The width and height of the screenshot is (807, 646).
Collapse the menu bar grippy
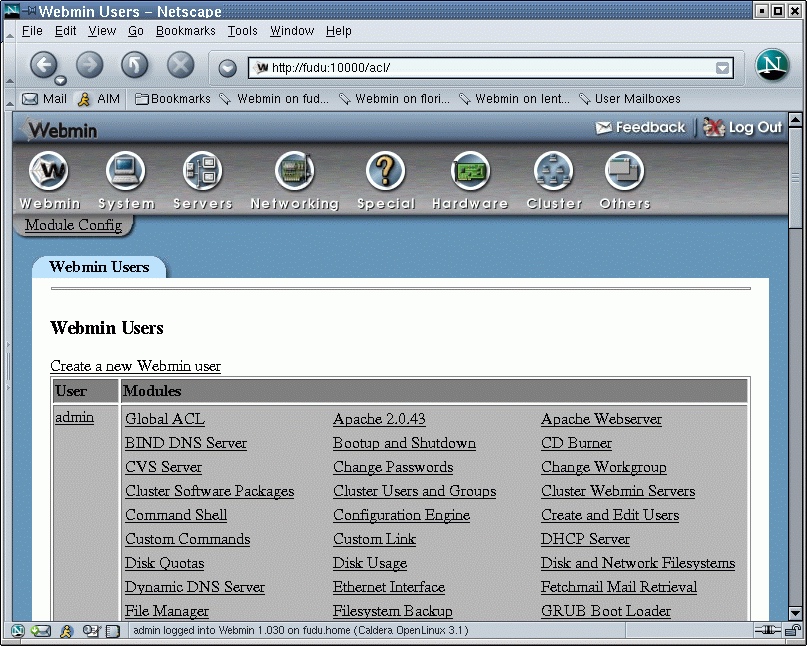pyautogui.click(x=9, y=32)
